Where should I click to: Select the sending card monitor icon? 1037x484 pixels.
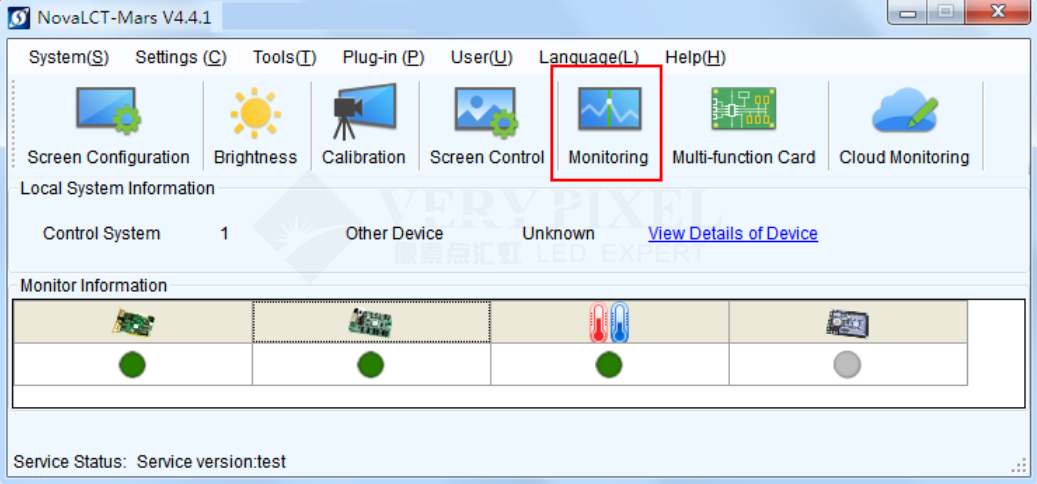pyautogui.click(x=133, y=323)
